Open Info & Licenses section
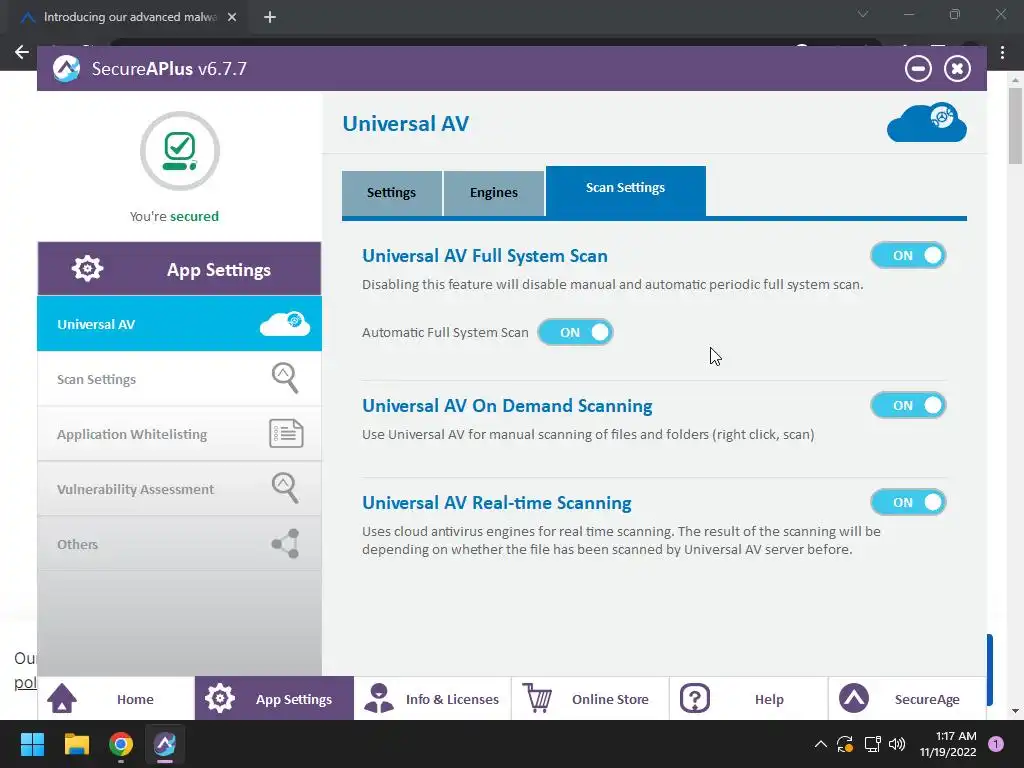The width and height of the screenshot is (1024, 768). (x=432, y=698)
